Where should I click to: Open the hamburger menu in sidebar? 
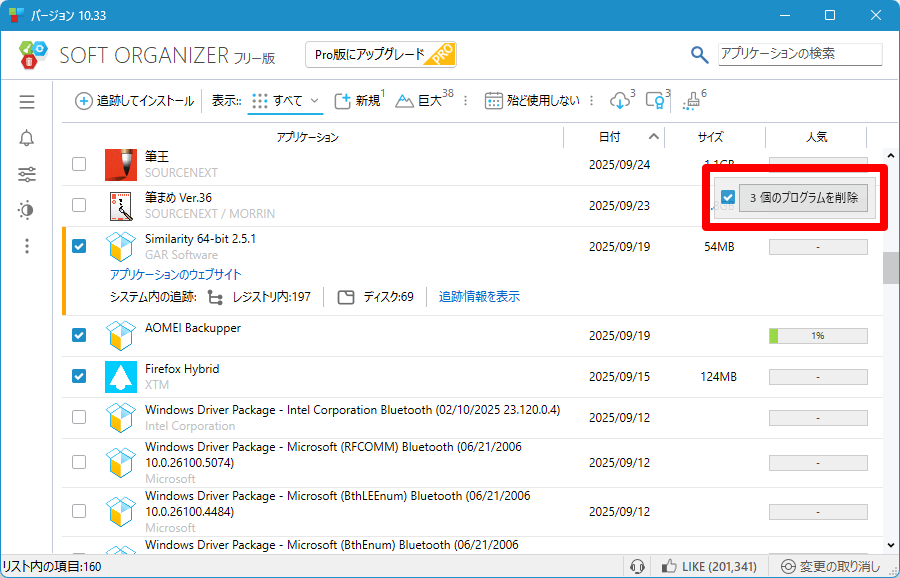(x=27, y=102)
